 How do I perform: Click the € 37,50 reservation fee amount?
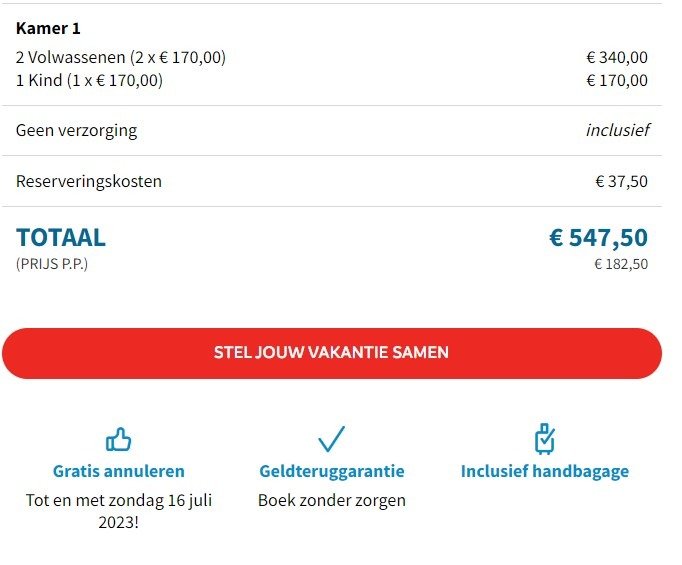pos(621,181)
